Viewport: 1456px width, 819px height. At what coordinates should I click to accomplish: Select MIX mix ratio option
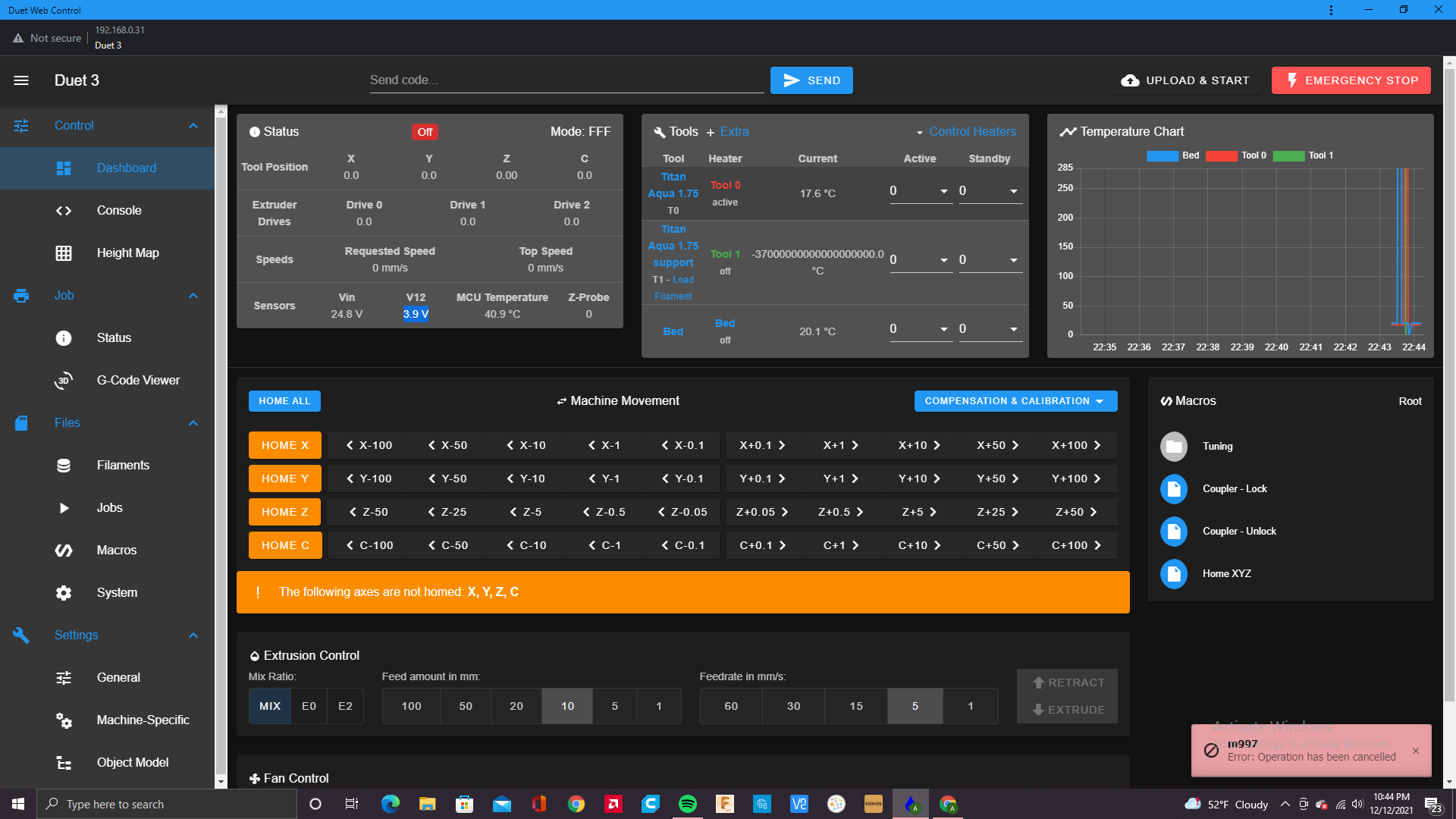coord(270,706)
